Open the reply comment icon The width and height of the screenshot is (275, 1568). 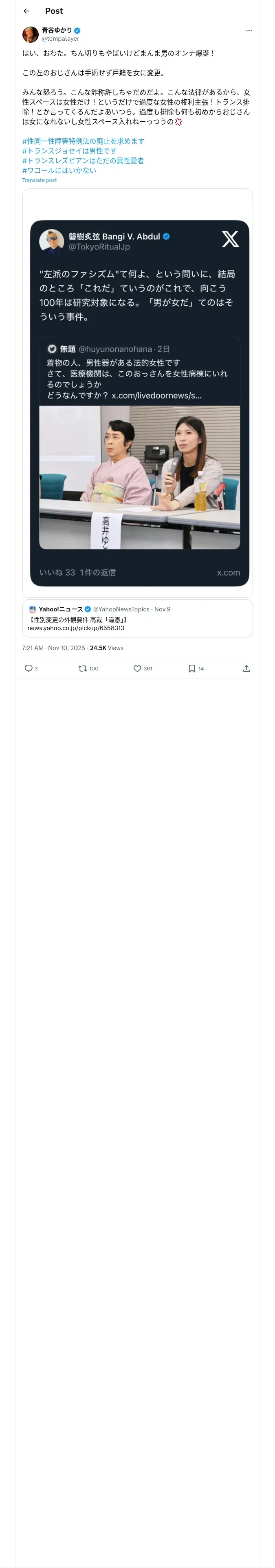[28, 668]
